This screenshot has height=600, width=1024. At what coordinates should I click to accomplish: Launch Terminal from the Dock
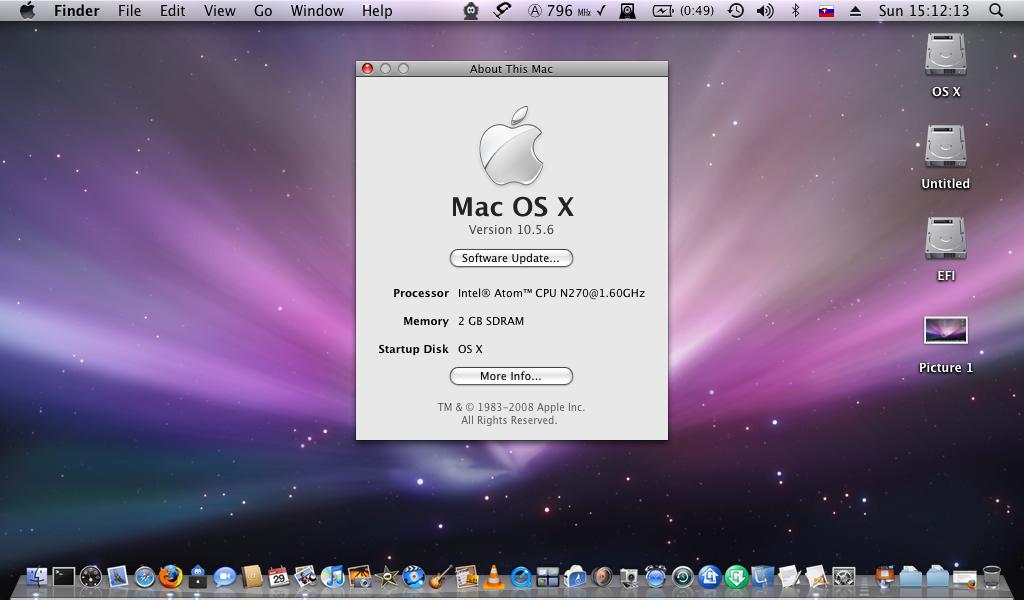pyautogui.click(x=64, y=577)
